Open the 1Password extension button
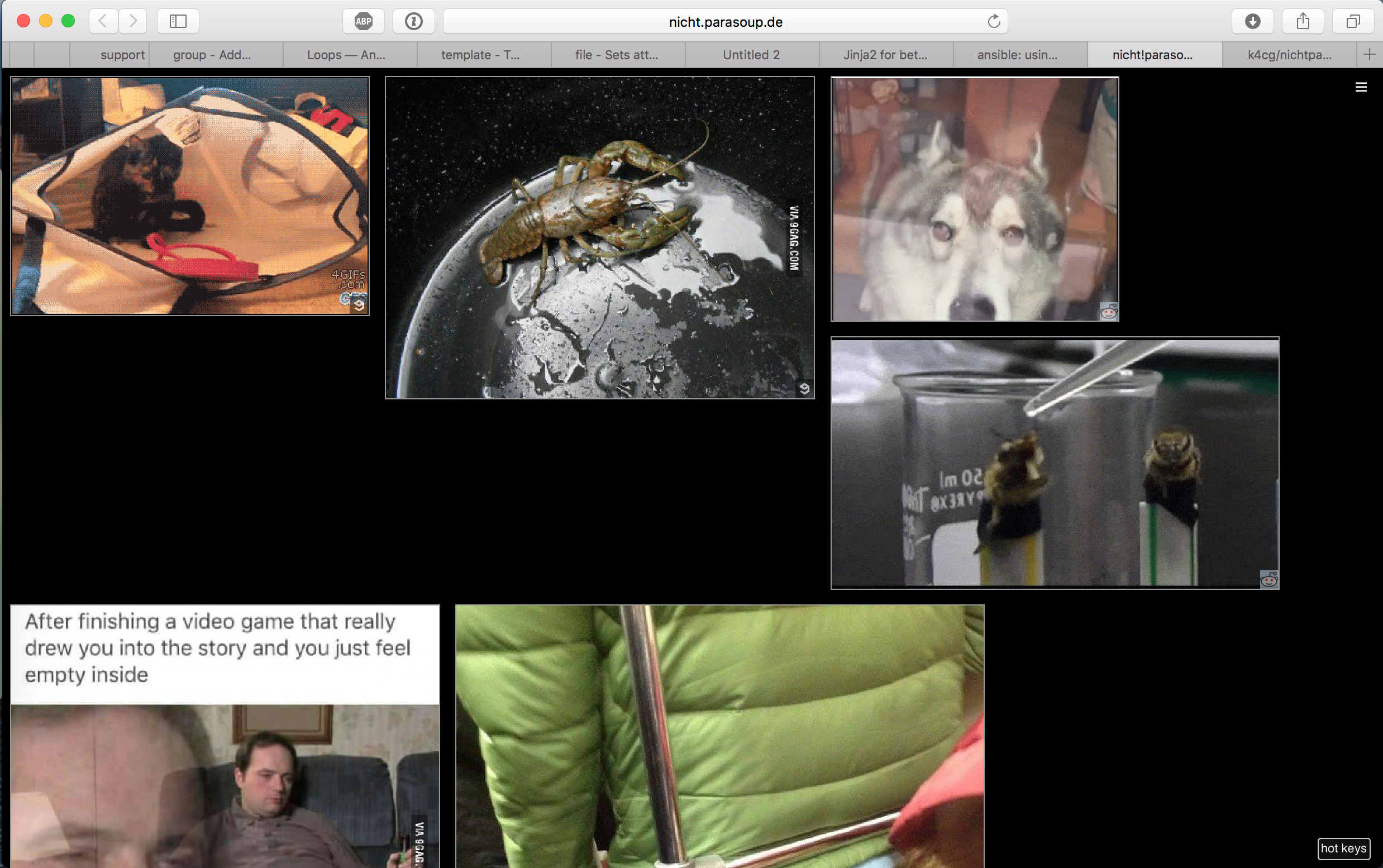This screenshot has height=868, width=1383. point(413,22)
